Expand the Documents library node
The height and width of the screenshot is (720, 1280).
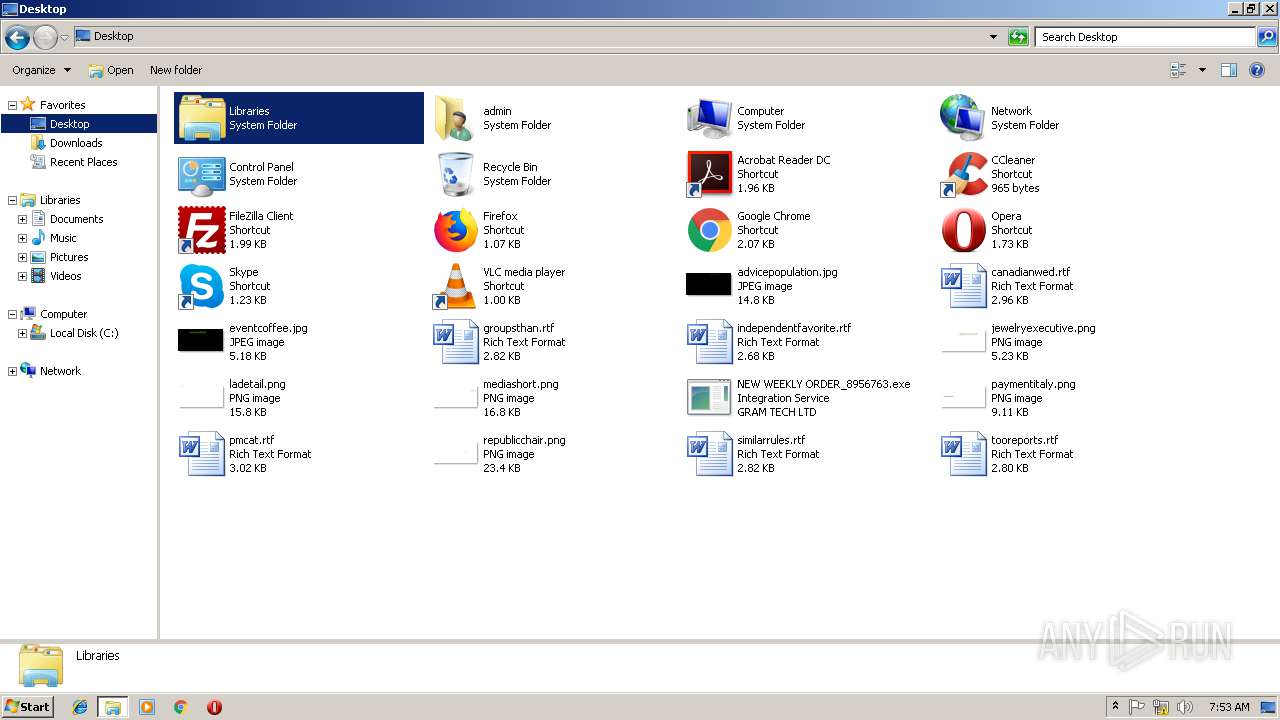[22, 219]
